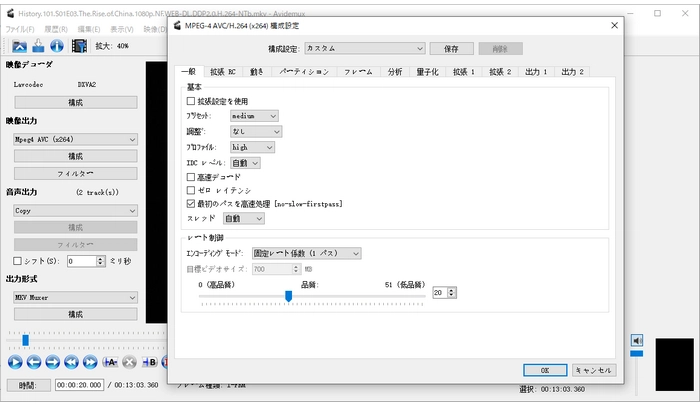Uncheck the no-slow-firstpass option

coord(192,203)
